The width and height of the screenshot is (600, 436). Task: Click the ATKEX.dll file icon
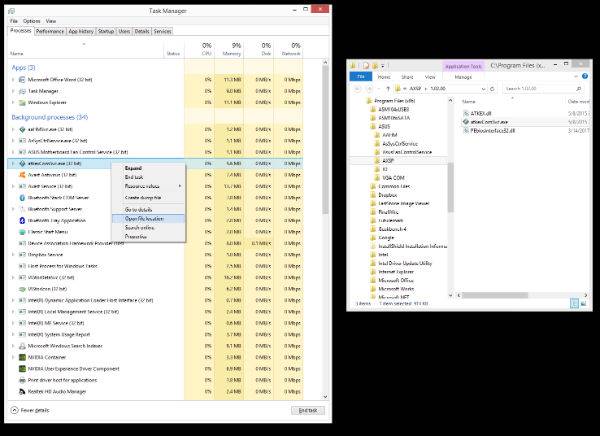(466, 113)
